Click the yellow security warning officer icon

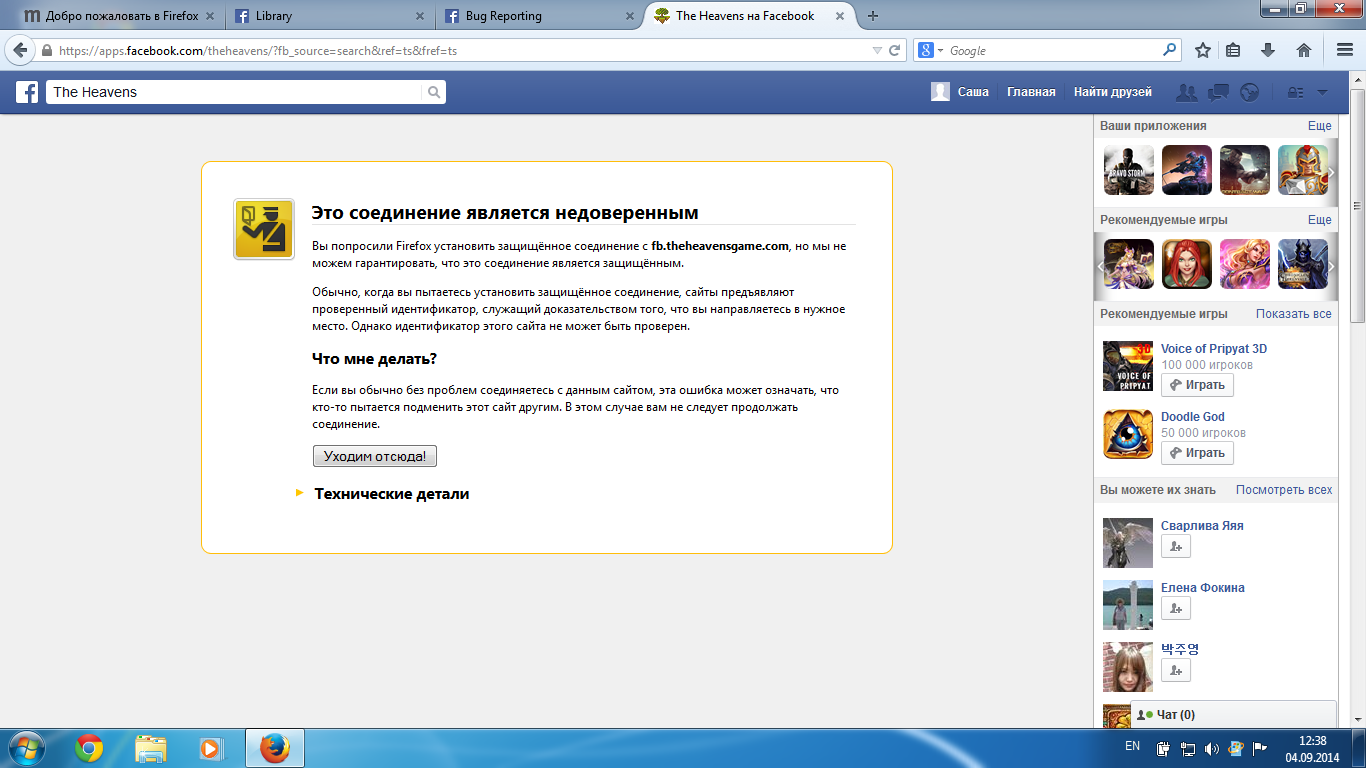pyautogui.click(x=264, y=229)
